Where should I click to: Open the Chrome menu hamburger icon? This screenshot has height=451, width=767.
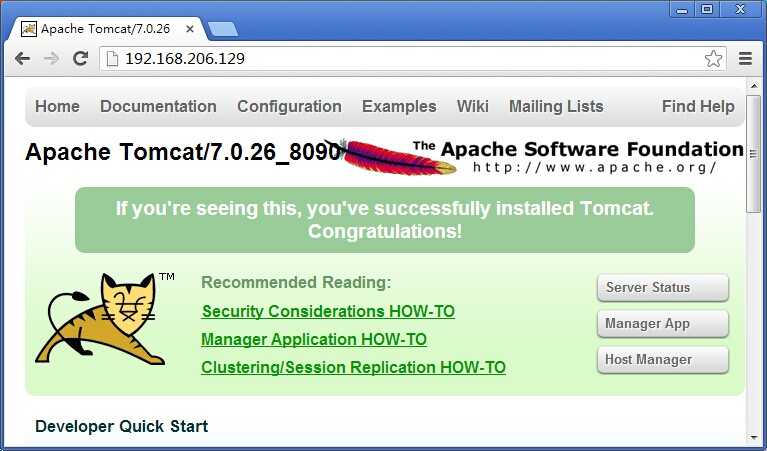click(x=745, y=59)
